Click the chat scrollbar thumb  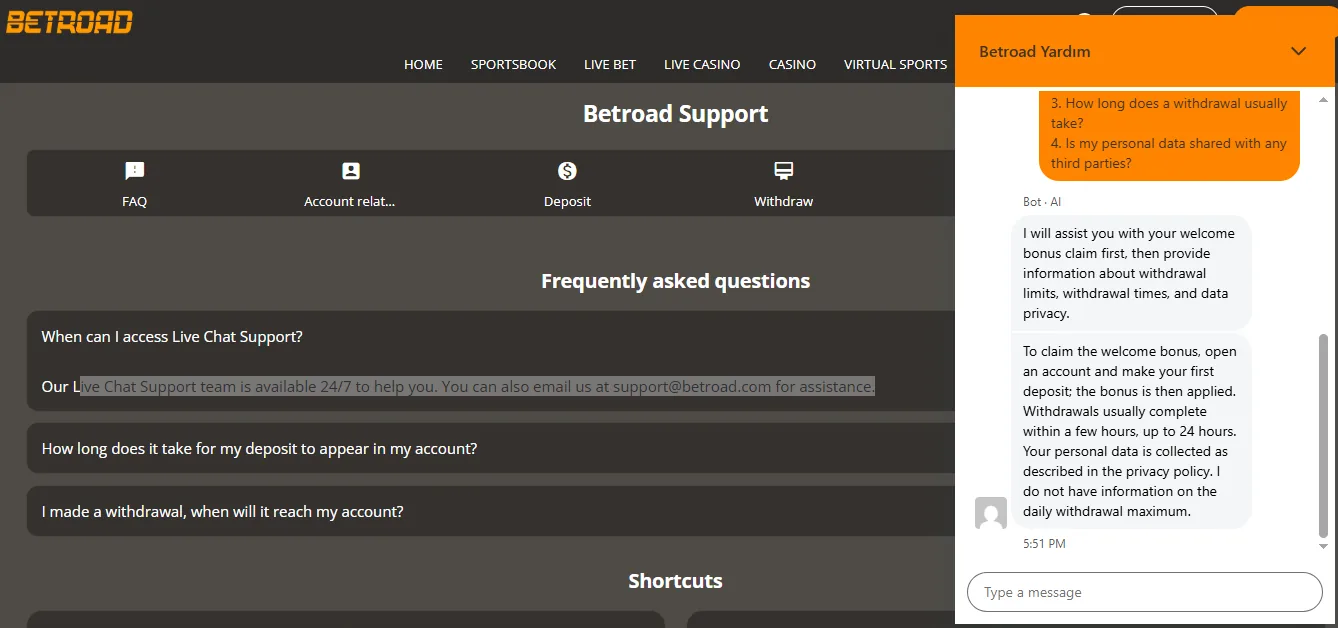1324,436
